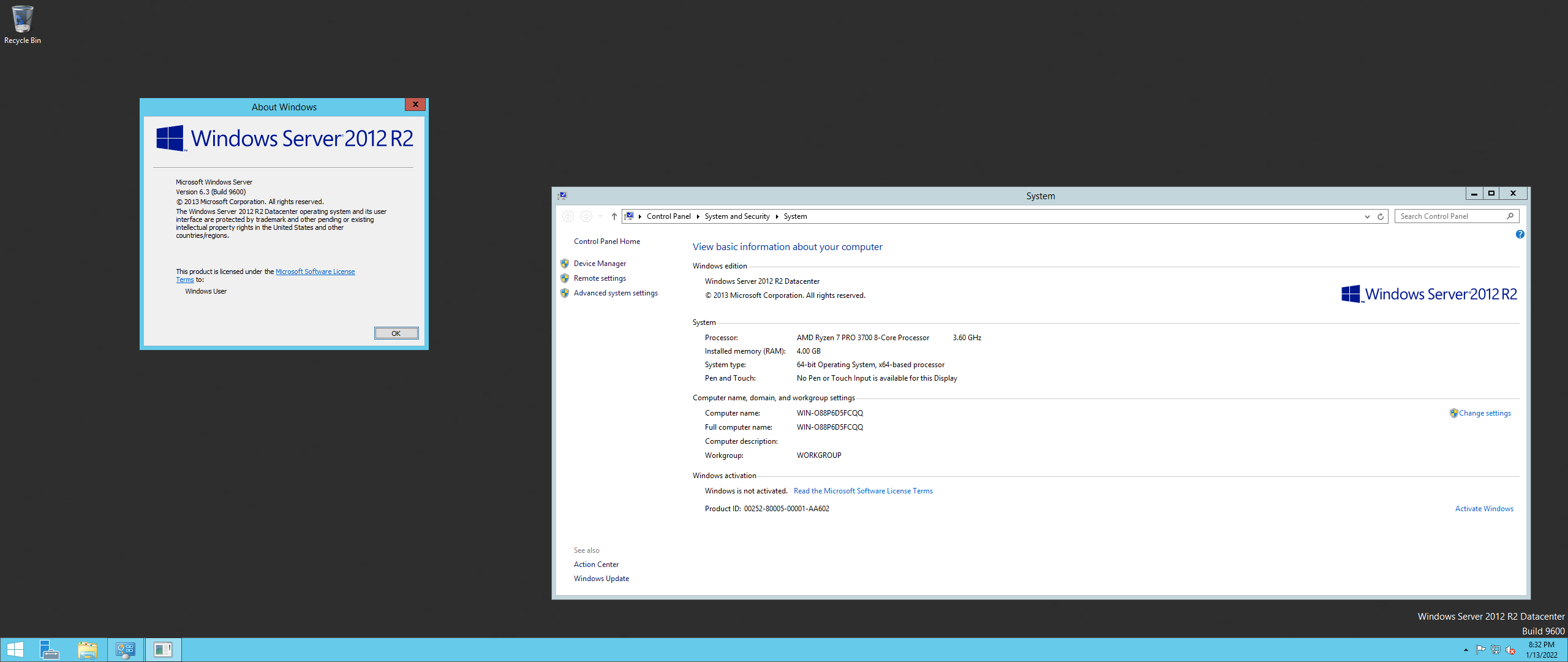Open Windows Update under See also

pyautogui.click(x=601, y=579)
